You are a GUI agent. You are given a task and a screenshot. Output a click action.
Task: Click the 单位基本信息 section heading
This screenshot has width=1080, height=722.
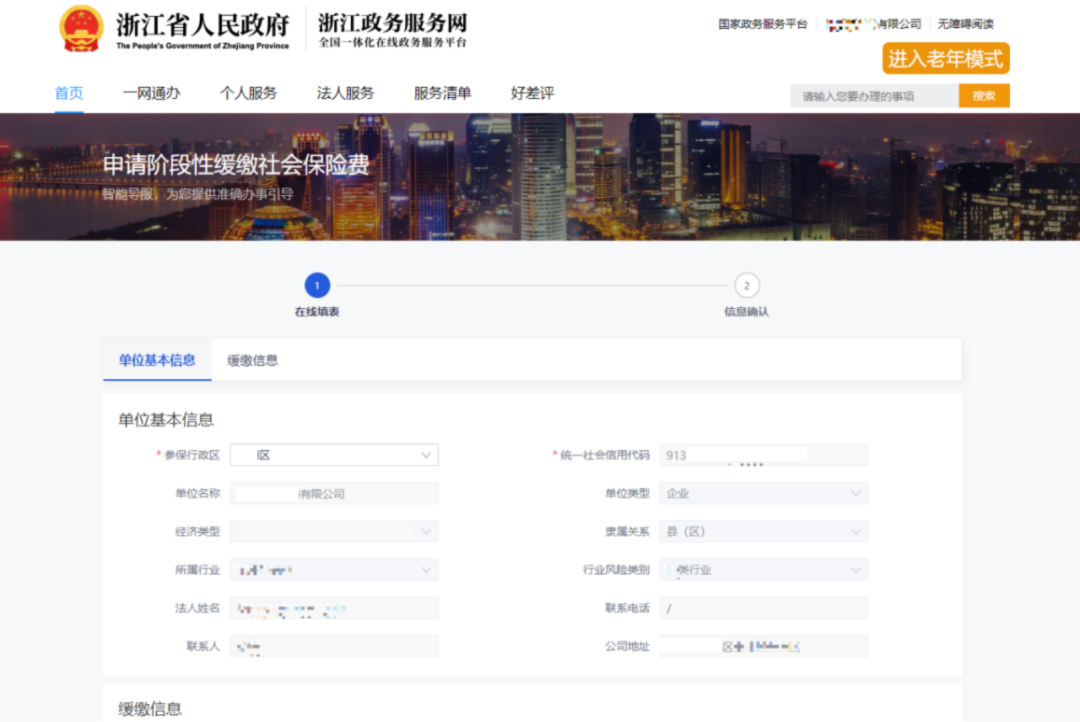click(x=166, y=420)
